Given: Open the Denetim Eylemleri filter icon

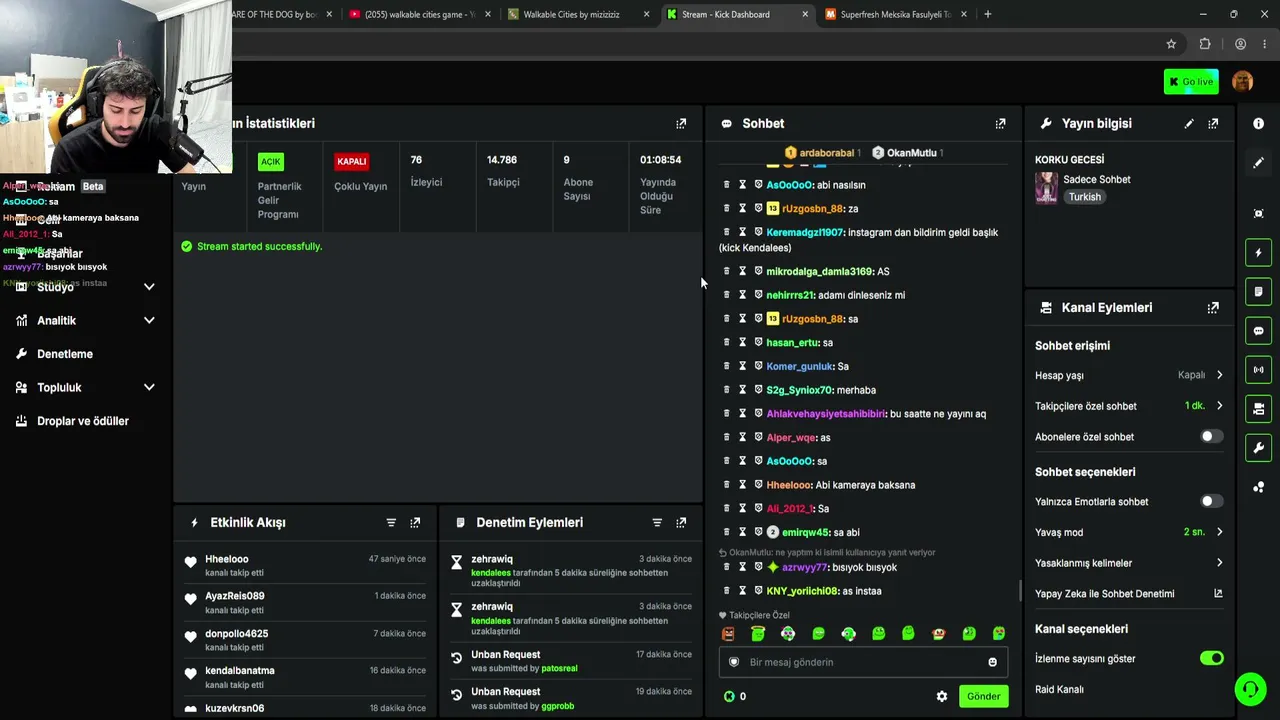Looking at the screenshot, I should coord(657,522).
